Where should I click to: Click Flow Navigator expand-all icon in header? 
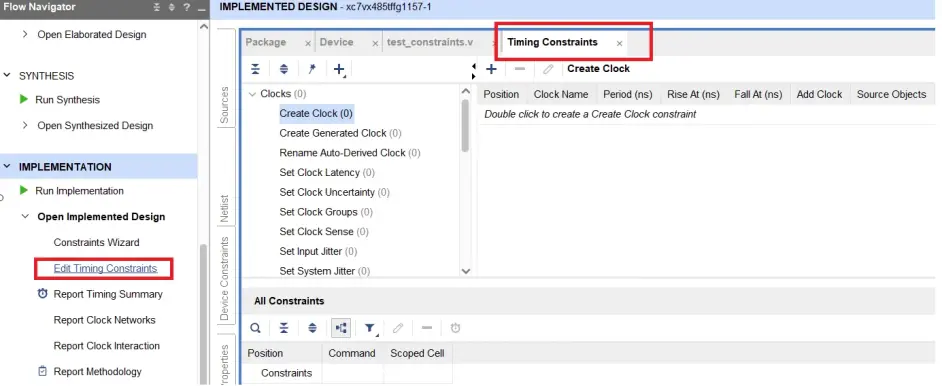point(171,7)
